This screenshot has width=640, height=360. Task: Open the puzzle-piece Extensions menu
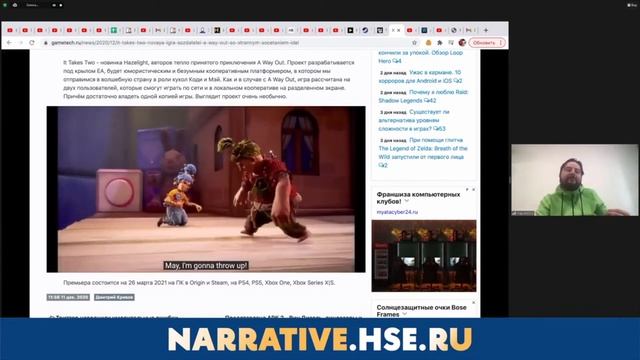(440, 42)
